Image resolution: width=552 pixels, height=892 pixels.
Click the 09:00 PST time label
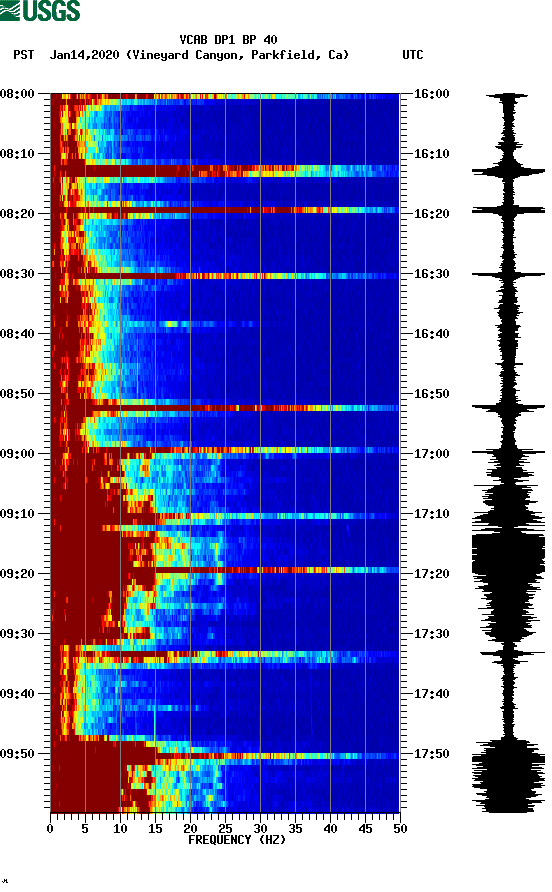[17, 454]
